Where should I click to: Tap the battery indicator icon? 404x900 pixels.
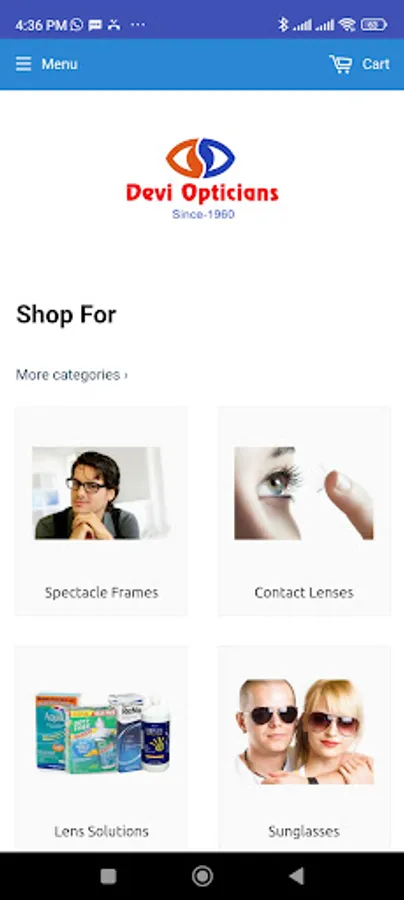[x=374, y=25]
